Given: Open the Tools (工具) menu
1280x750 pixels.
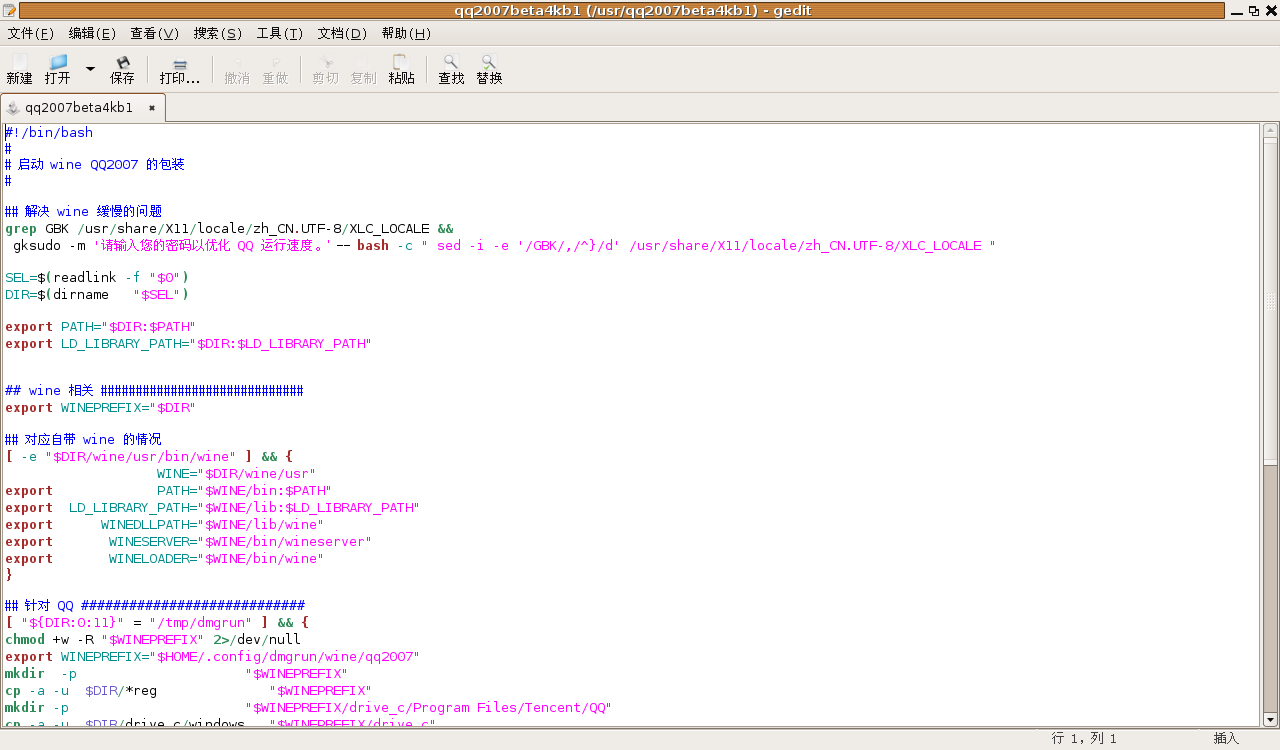Looking at the screenshot, I should pos(280,33).
